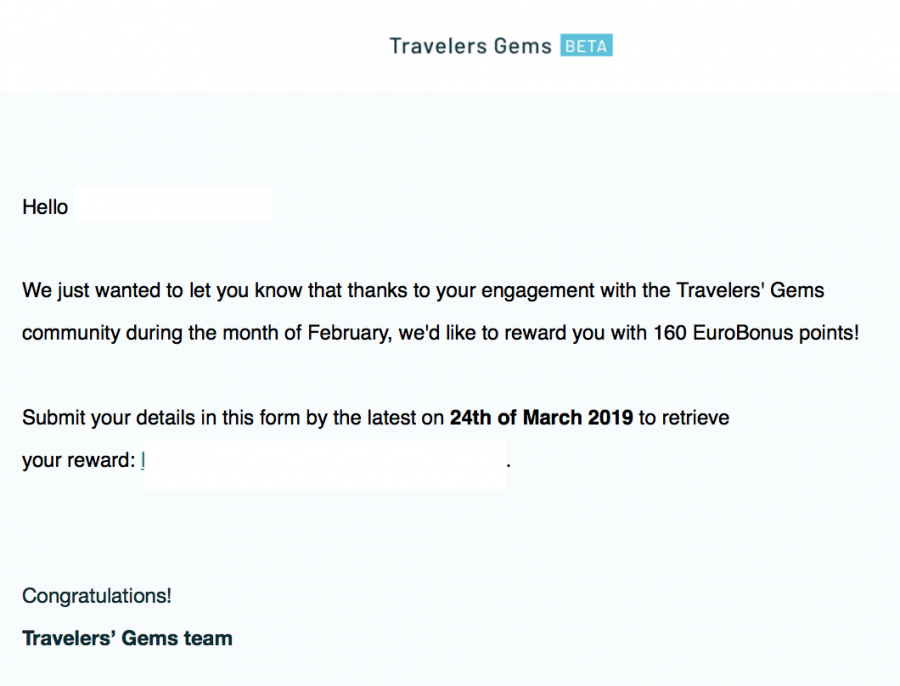900x686 pixels.
Task: Click the bold "24th of March 2019" date
Action: pyautogui.click(x=541, y=418)
